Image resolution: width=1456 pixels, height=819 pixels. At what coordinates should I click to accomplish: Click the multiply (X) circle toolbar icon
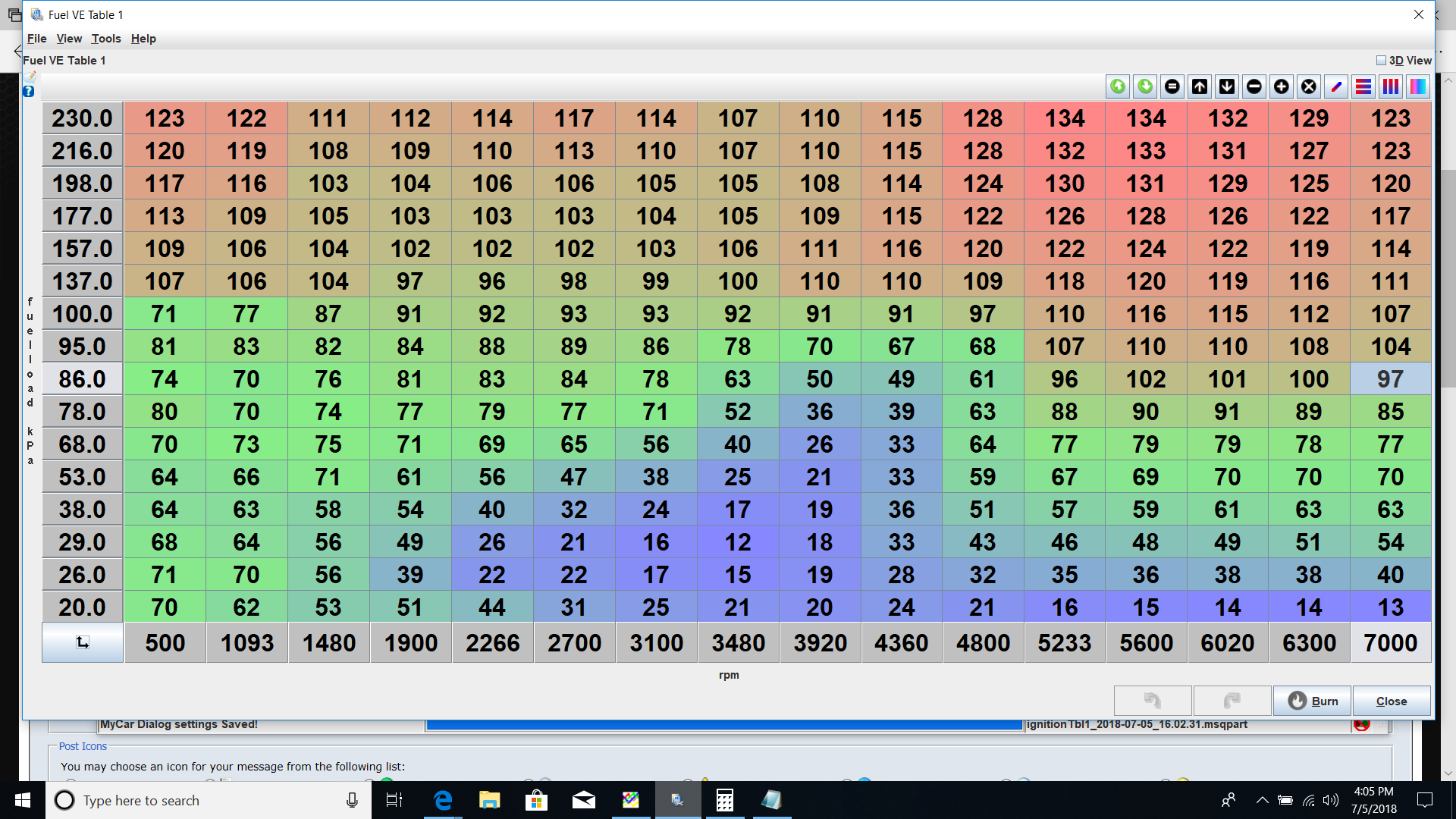[1309, 86]
